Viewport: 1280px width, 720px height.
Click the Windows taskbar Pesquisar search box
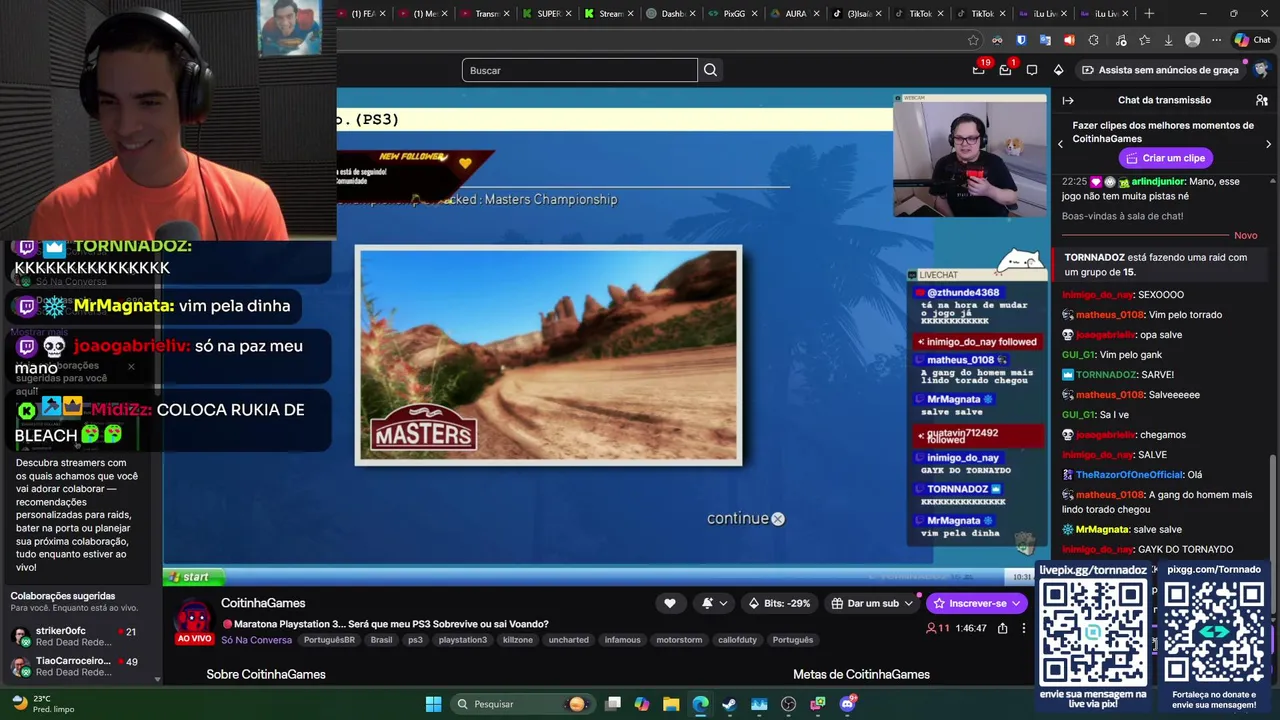(519, 704)
